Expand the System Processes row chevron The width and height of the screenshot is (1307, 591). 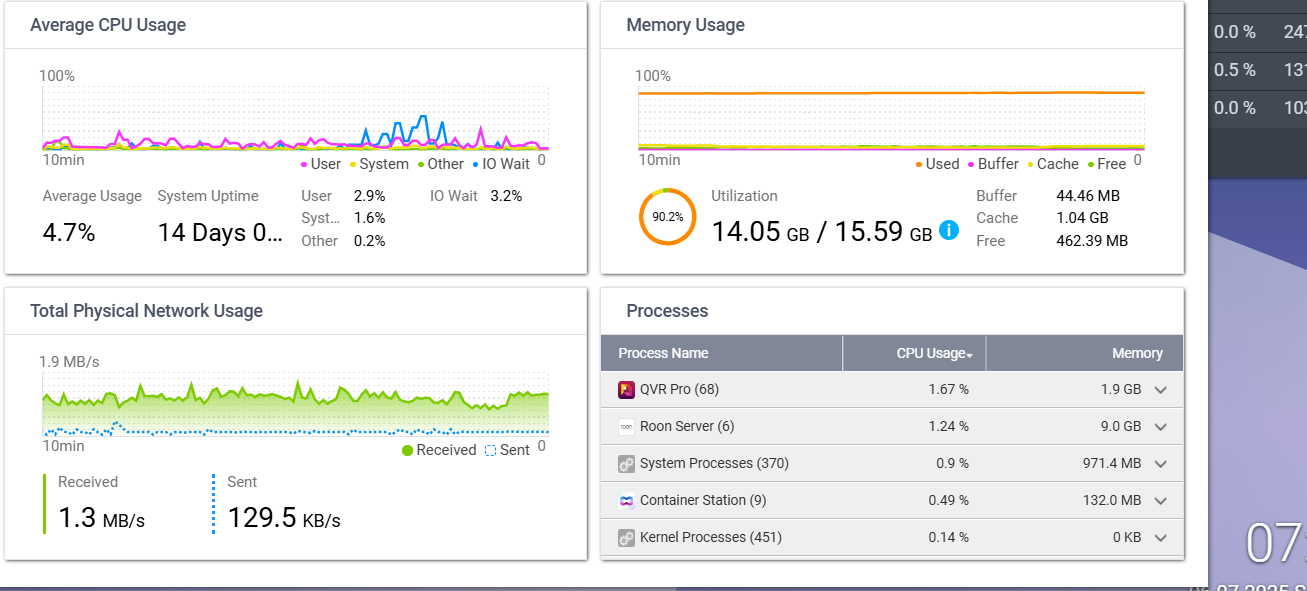click(x=1161, y=464)
